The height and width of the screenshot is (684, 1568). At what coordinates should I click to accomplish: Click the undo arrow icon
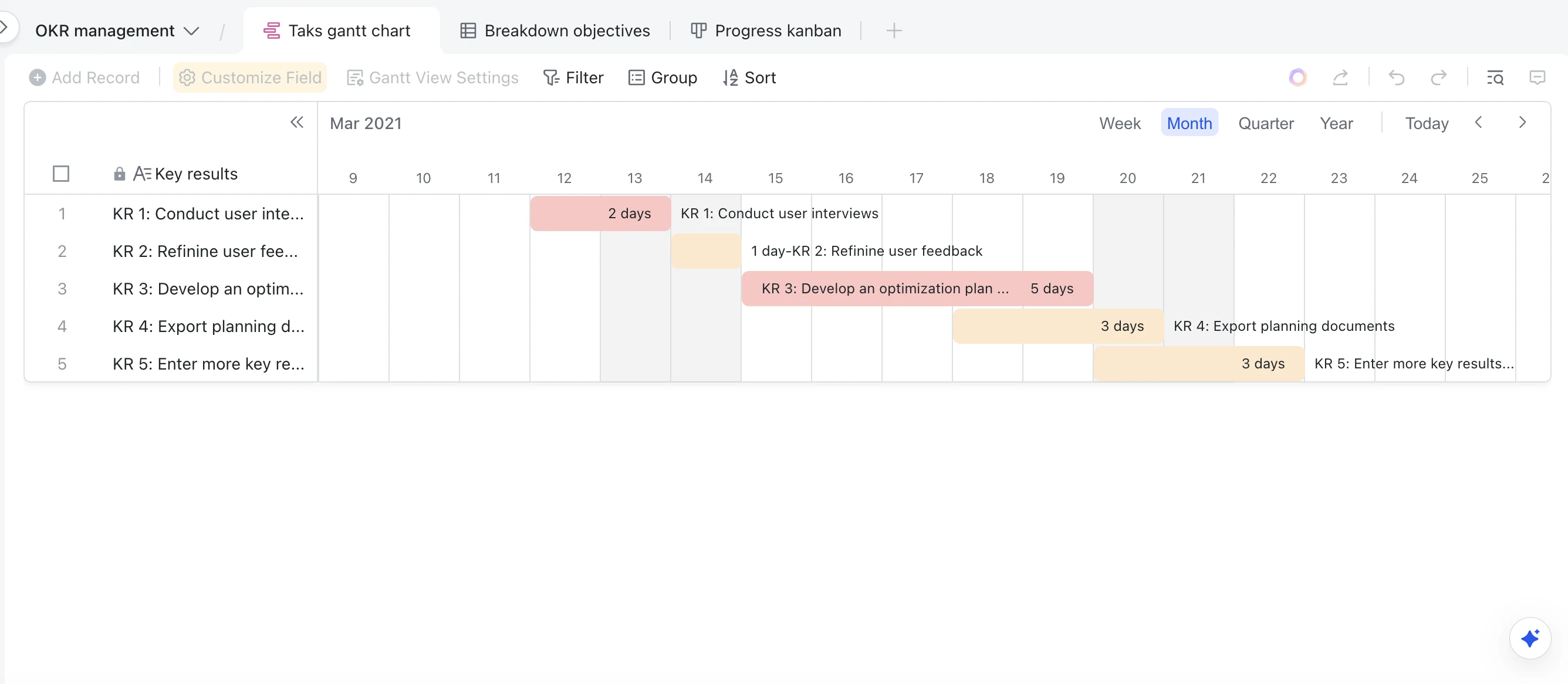tap(1396, 78)
